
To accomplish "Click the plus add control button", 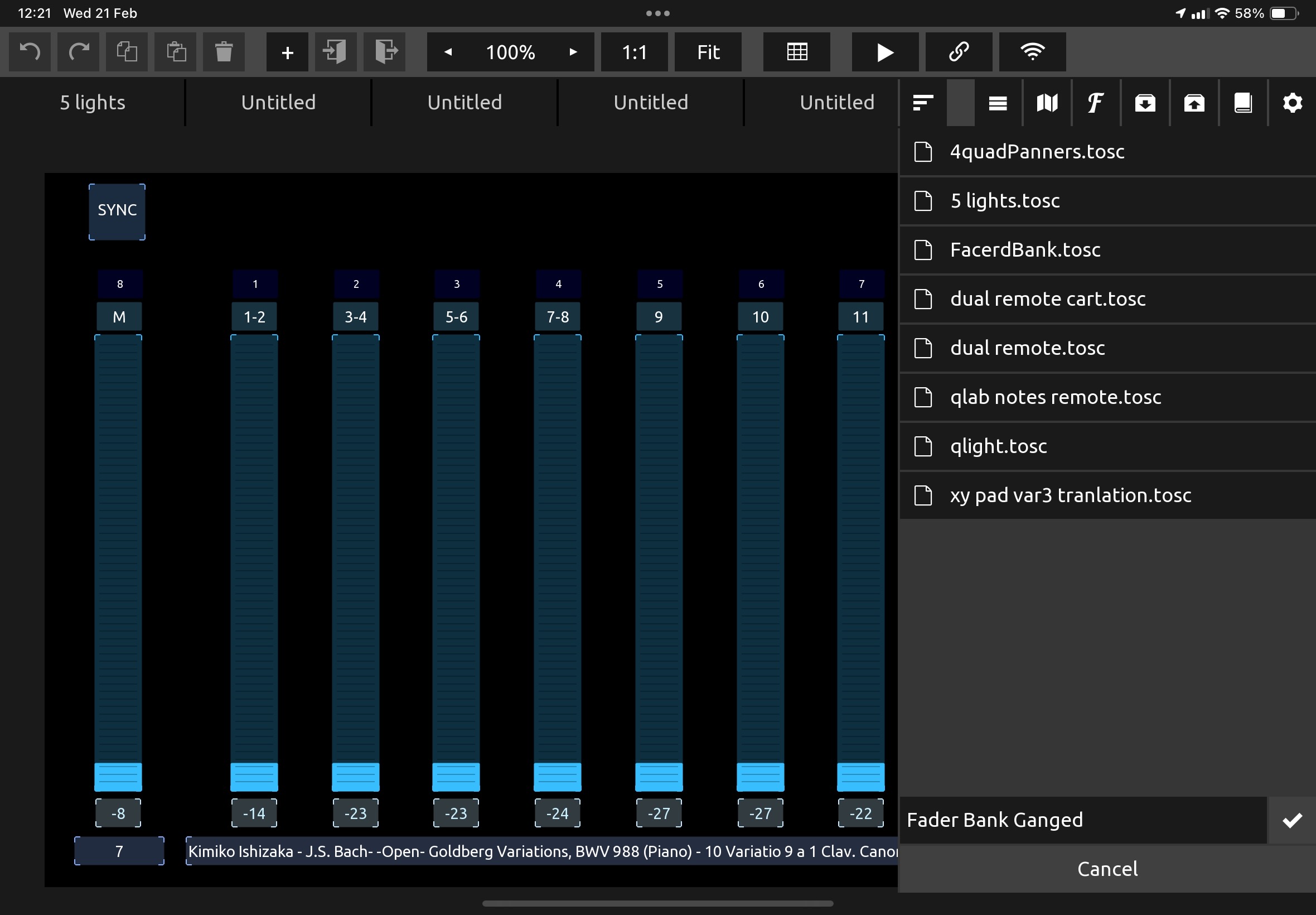I will pos(287,52).
